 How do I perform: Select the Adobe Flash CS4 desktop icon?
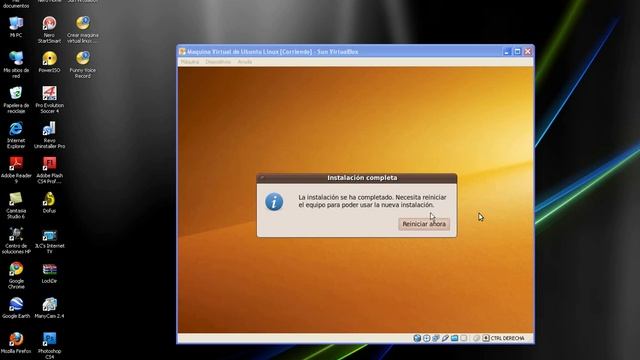49,170
